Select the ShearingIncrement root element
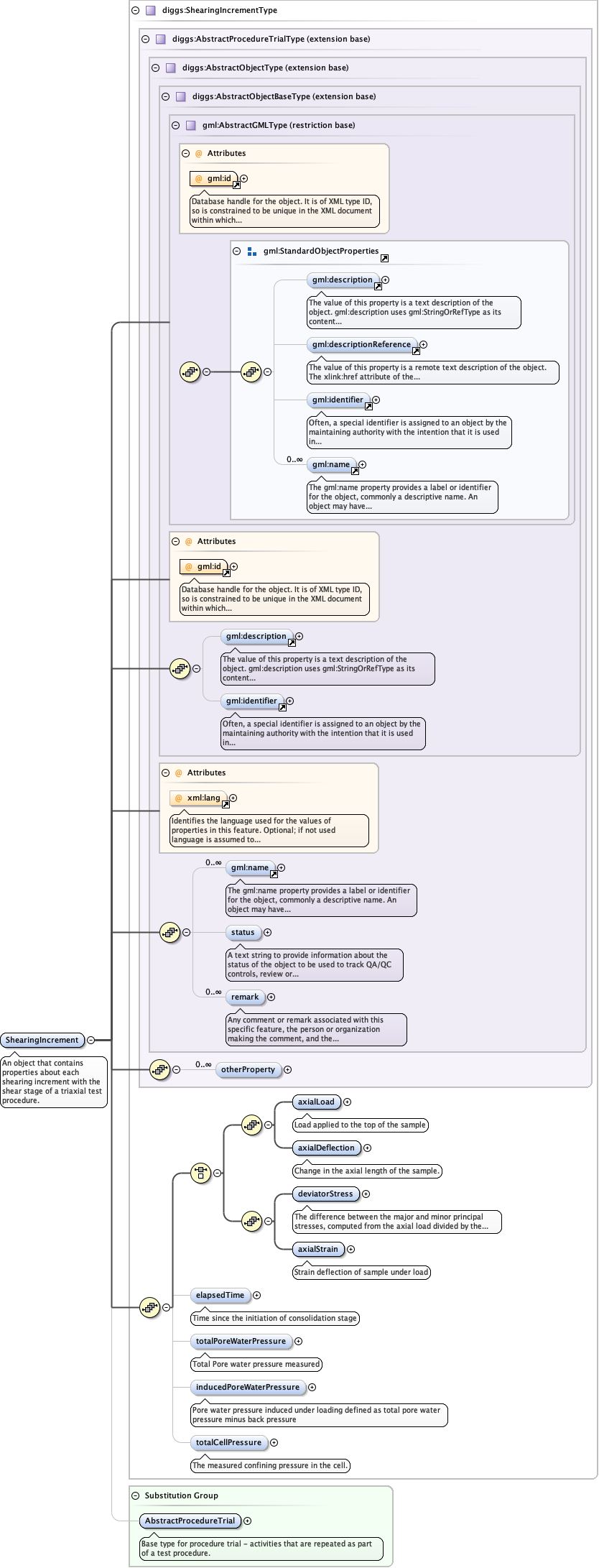The width and height of the screenshot is (599, 1568). [42, 1040]
